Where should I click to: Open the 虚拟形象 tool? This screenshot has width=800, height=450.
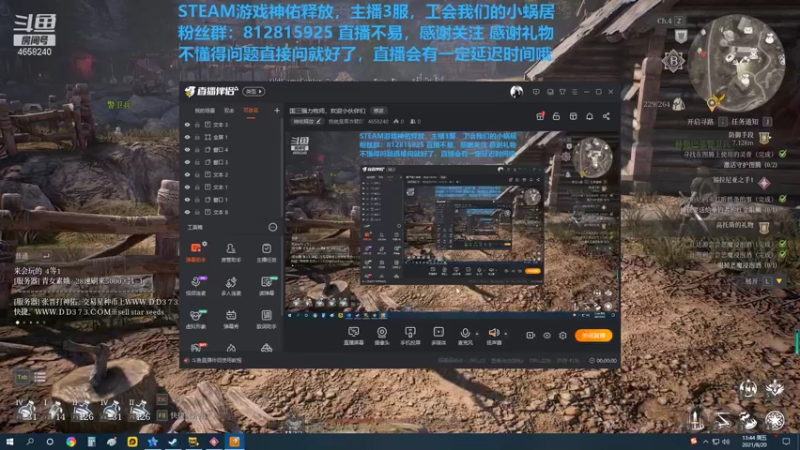(x=196, y=319)
